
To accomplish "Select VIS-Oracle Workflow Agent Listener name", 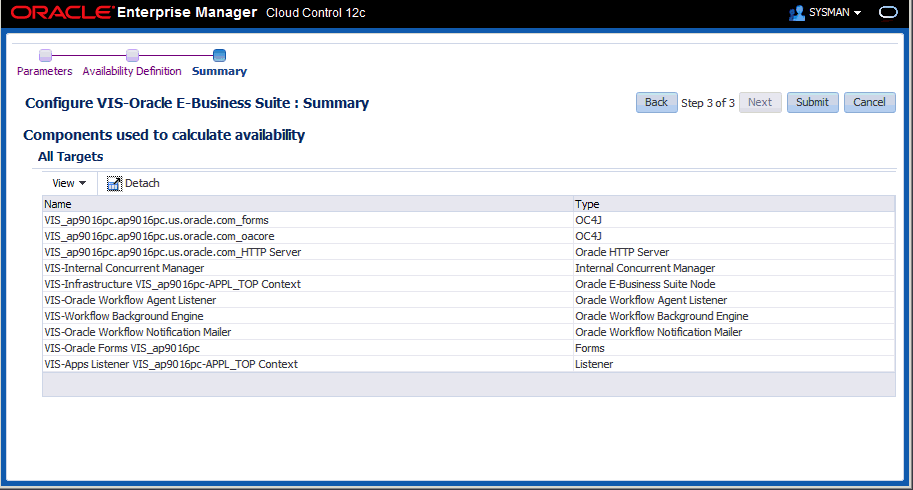I will pos(130,300).
